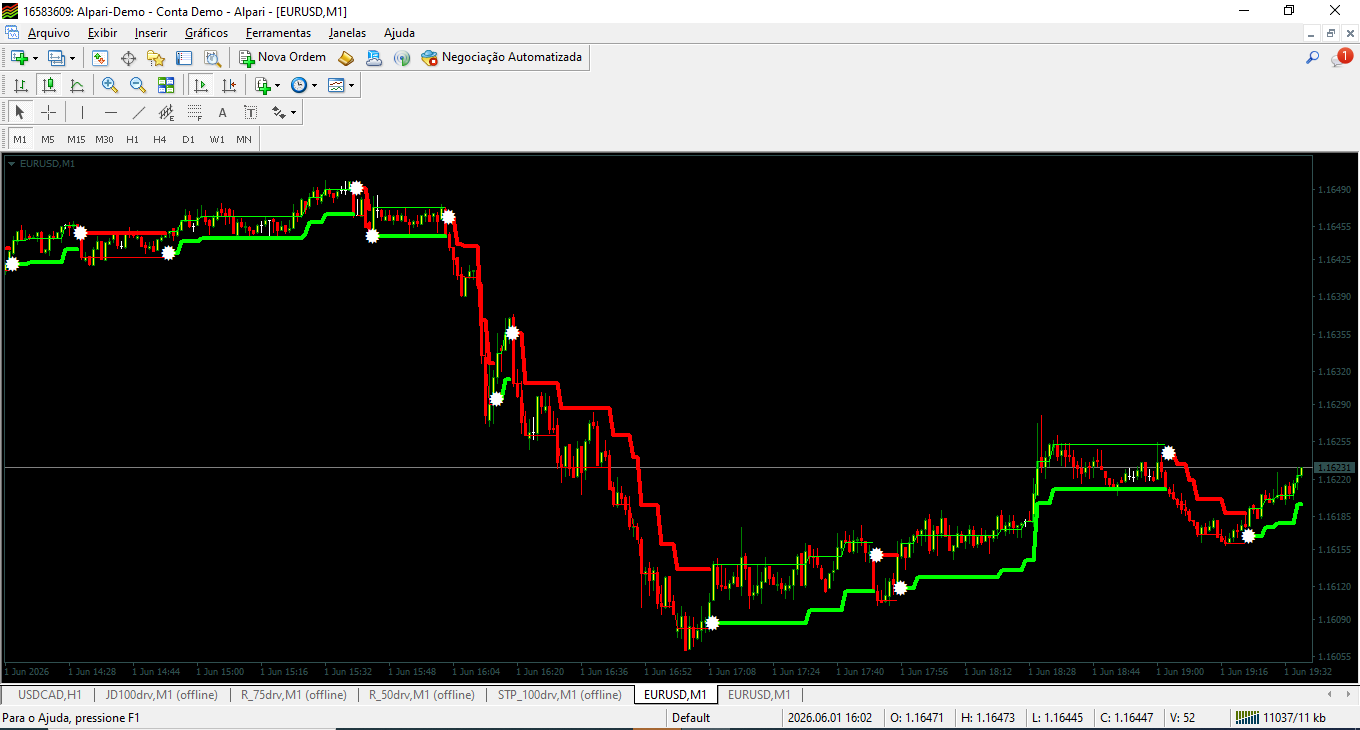This screenshot has width=1360, height=730.
Task: Tile chart windows using the grid icon
Action: click(166, 85)
